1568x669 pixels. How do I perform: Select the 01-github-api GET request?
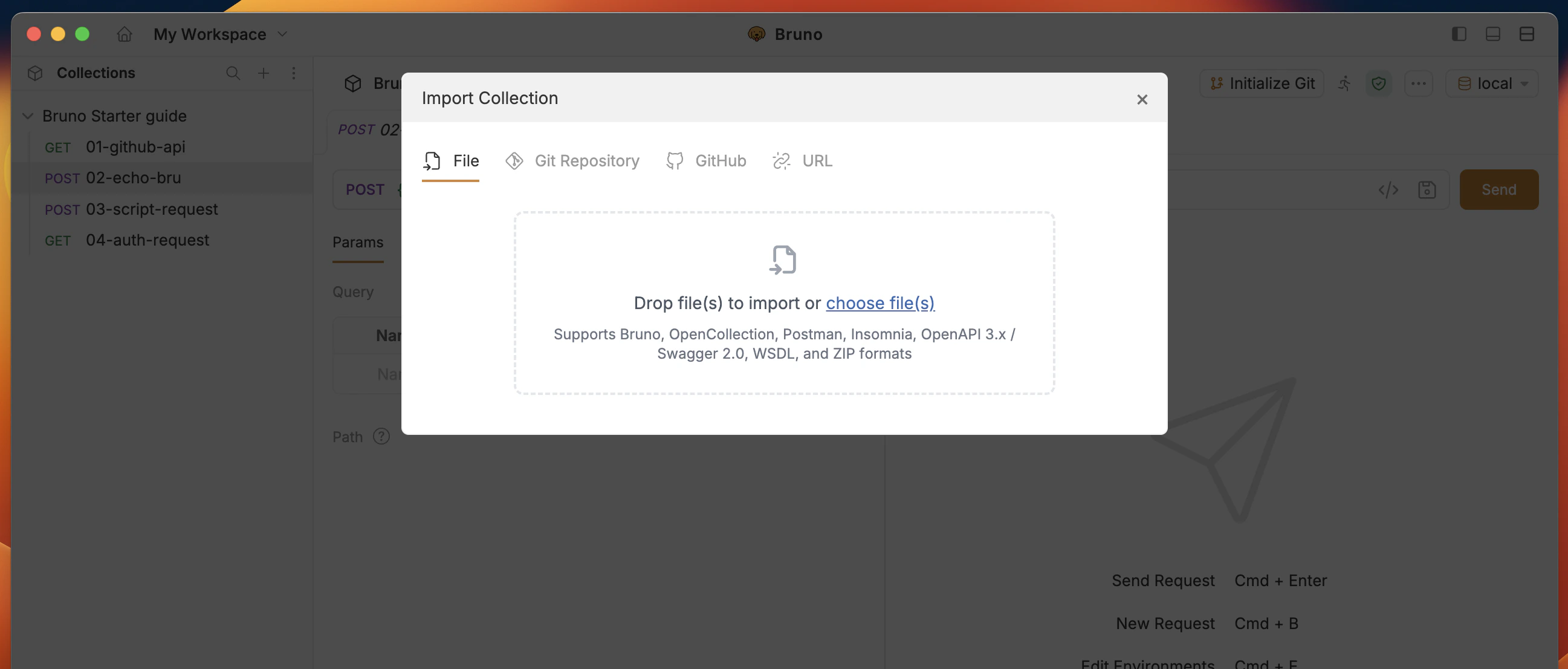tap(135, 147)
